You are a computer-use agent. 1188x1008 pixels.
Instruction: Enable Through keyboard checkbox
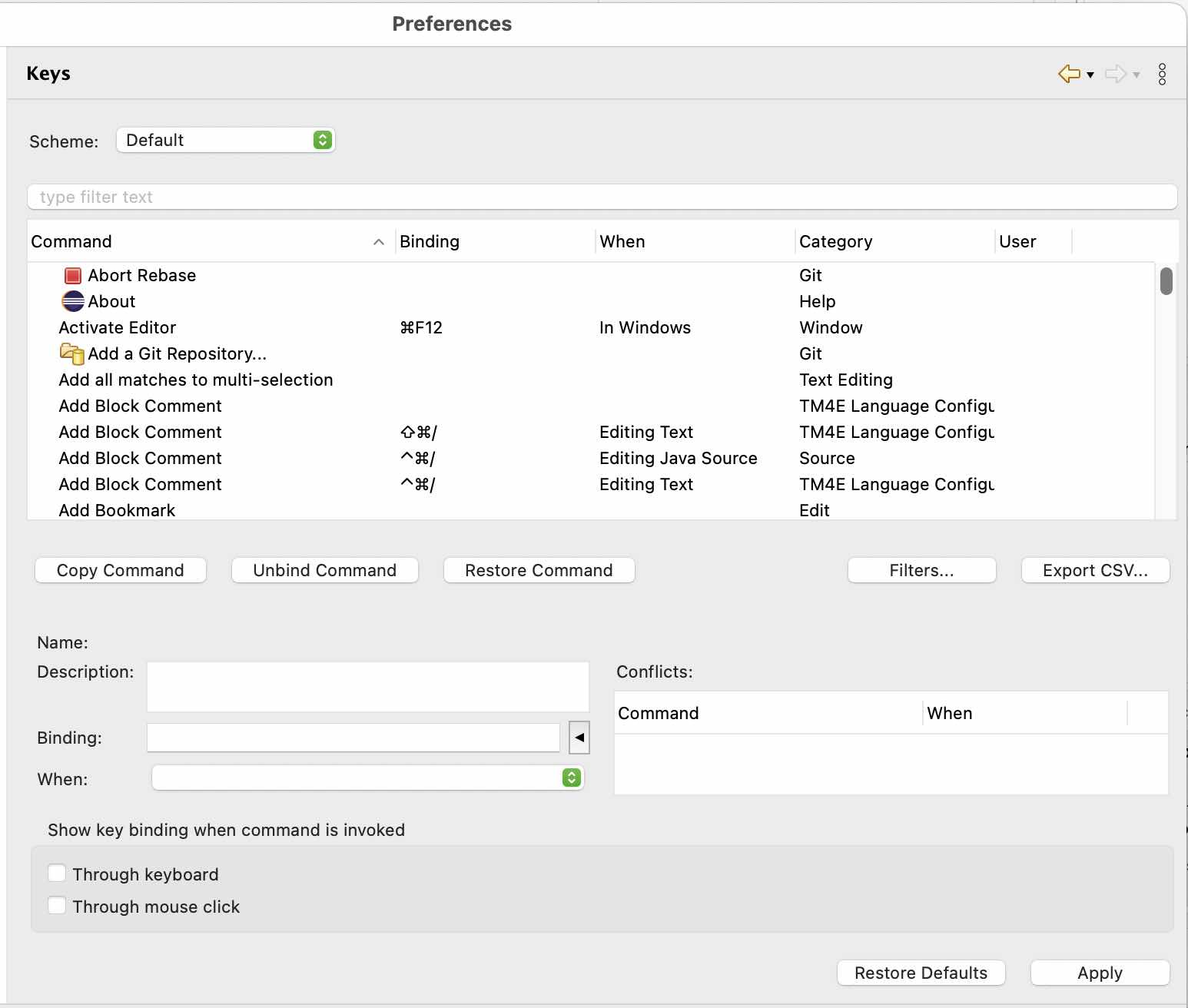point(57,874)
